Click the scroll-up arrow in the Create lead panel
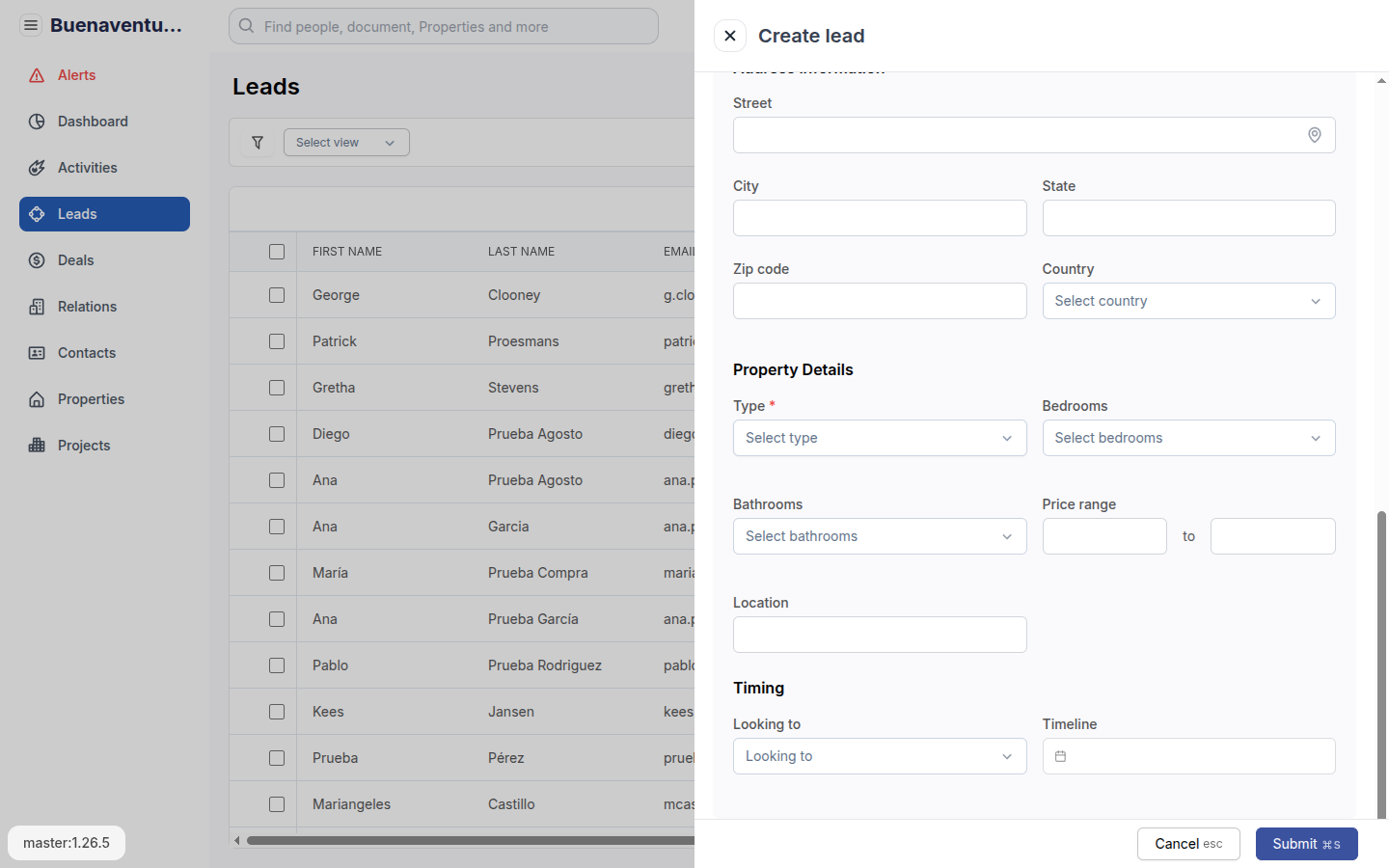This screenshot has width=1389, height=868. pyautogui.click(x=1381, y=81)
